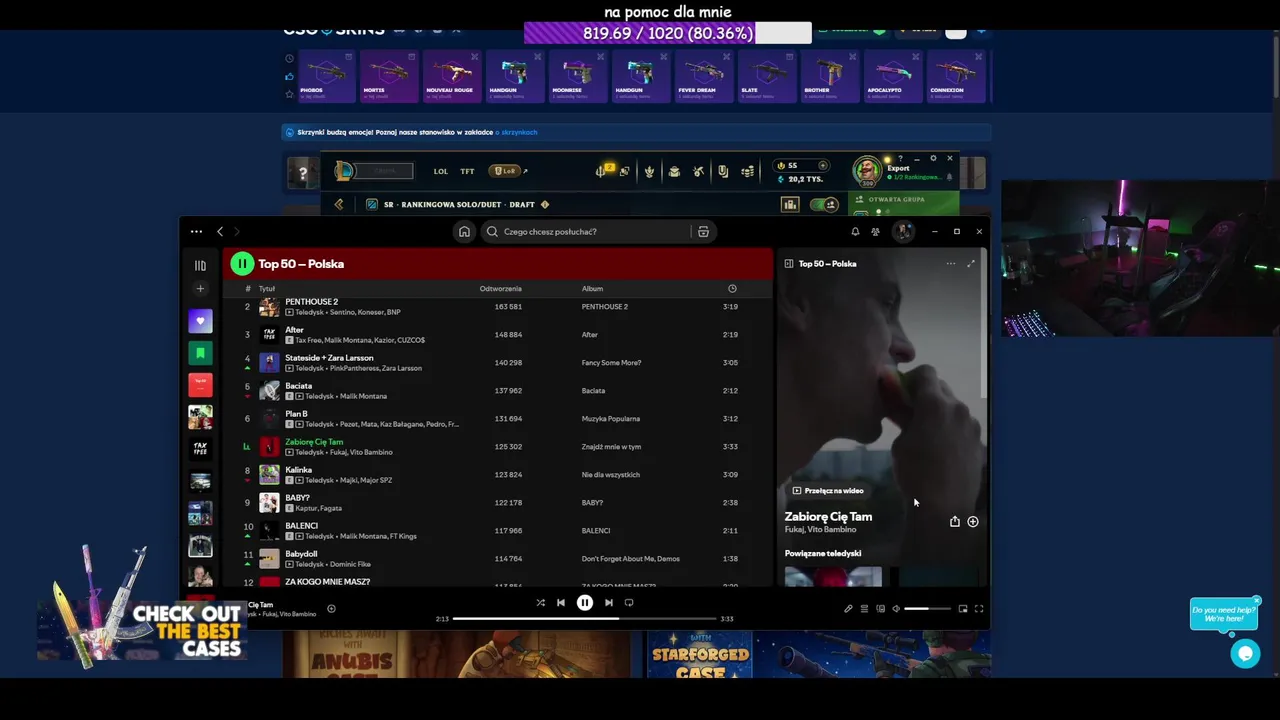Toggle shuffle in the player bar
The height and width of the screenshot is (720, 1280).
pos(540,603)
